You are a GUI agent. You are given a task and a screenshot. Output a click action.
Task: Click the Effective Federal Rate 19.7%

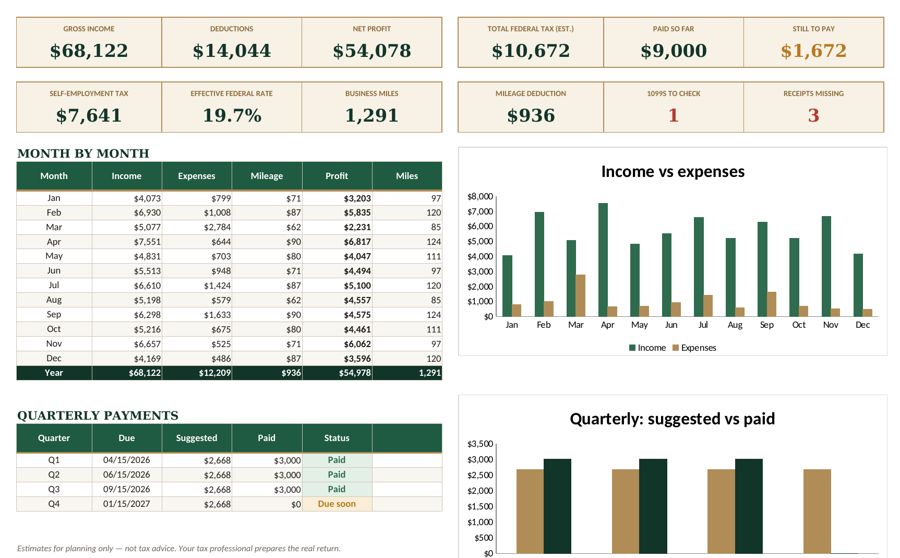(231, 115)
